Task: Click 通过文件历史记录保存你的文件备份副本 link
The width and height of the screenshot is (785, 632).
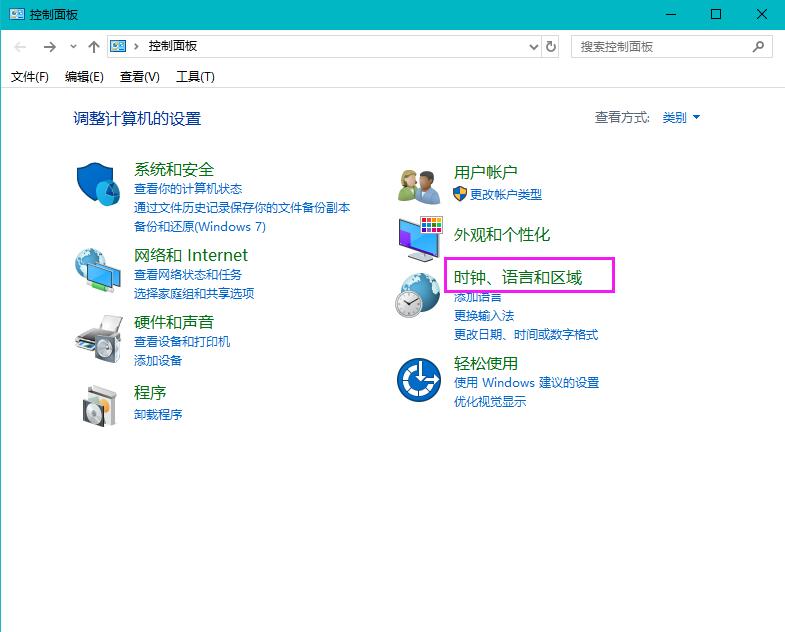Action: 242,208
